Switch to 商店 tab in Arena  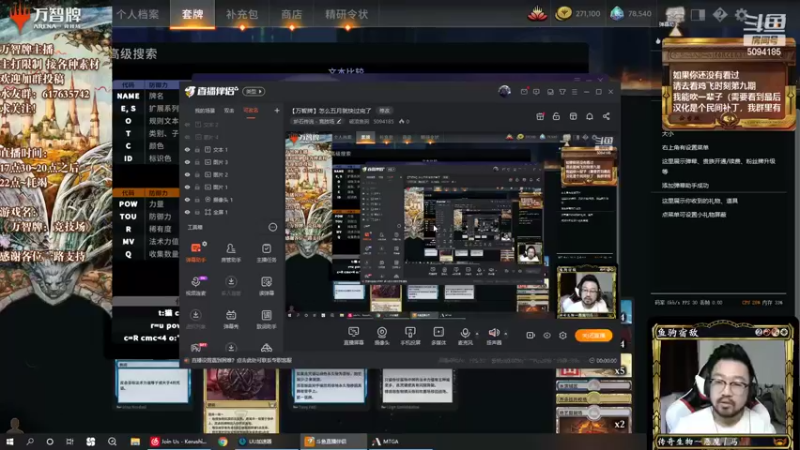pyautogui.click(x=291, y=14)
